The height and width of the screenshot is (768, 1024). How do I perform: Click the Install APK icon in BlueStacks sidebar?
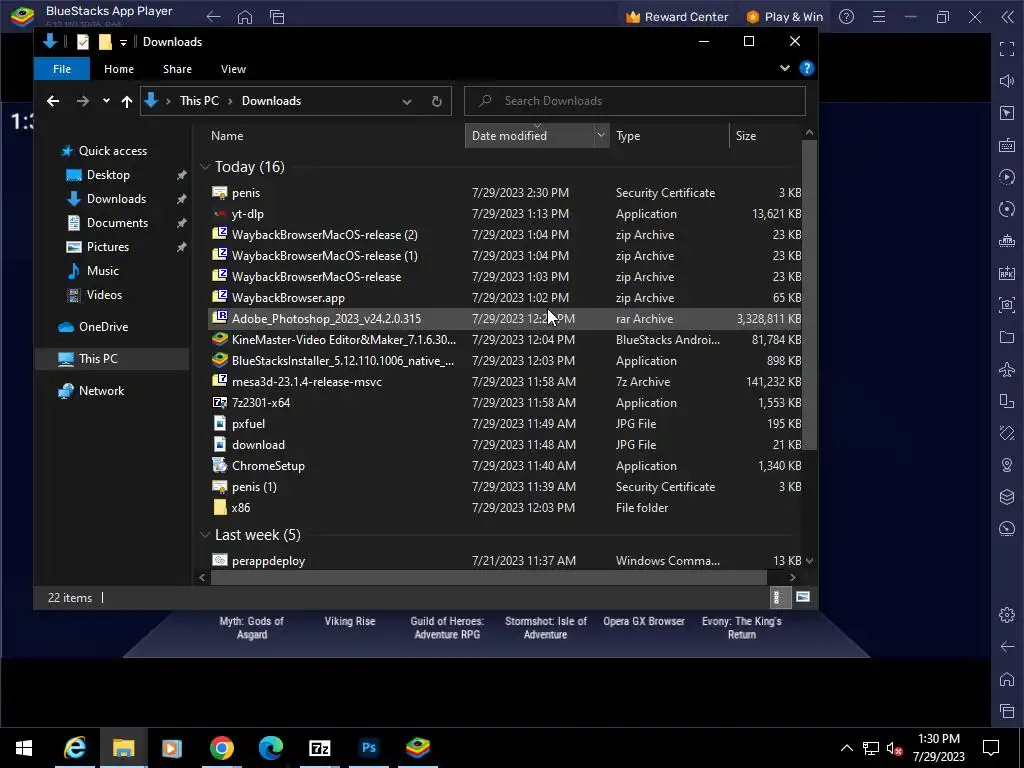(1007, 273)
